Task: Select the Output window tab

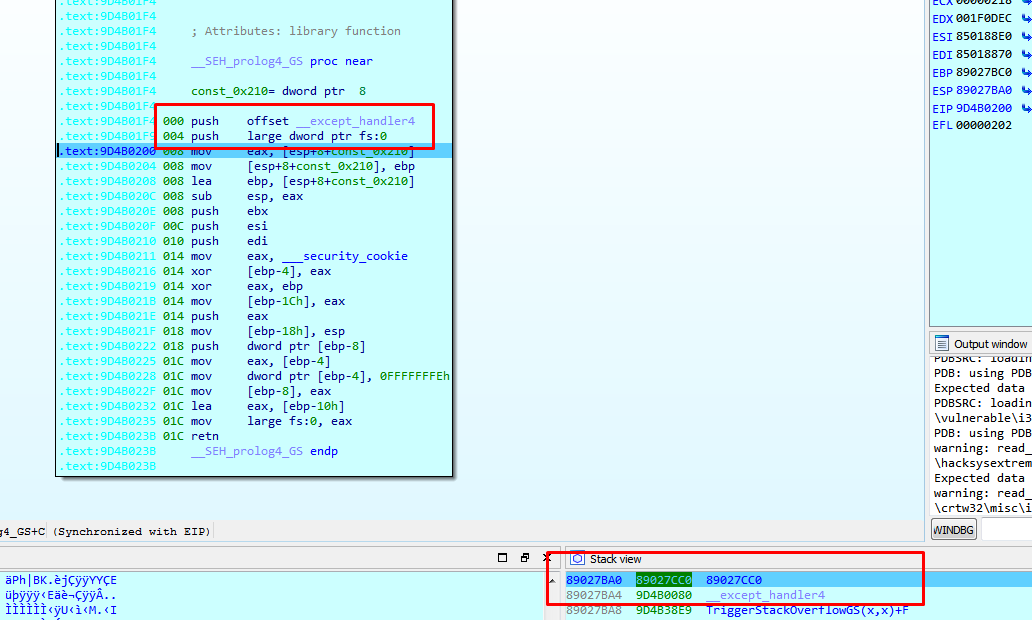Action: pyautogui.click(x=990, y=344)
